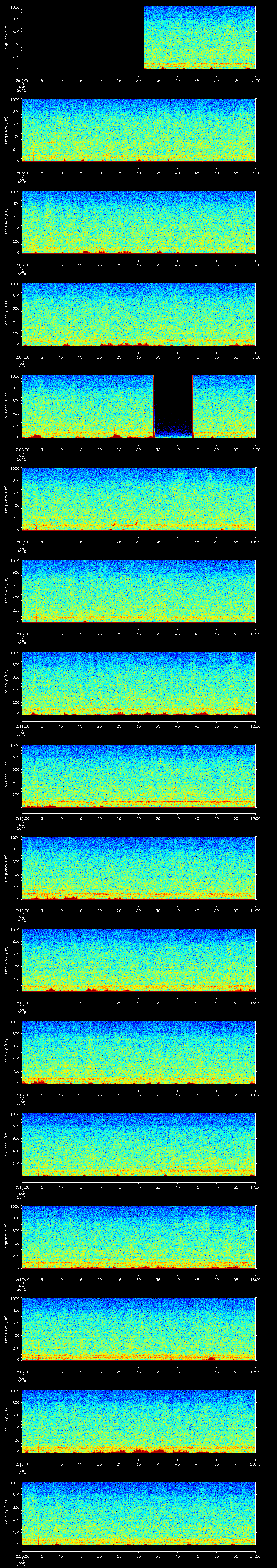Click the 5:00 end time label
This screenshot has width=277, height=1568.
coord(256,80)
